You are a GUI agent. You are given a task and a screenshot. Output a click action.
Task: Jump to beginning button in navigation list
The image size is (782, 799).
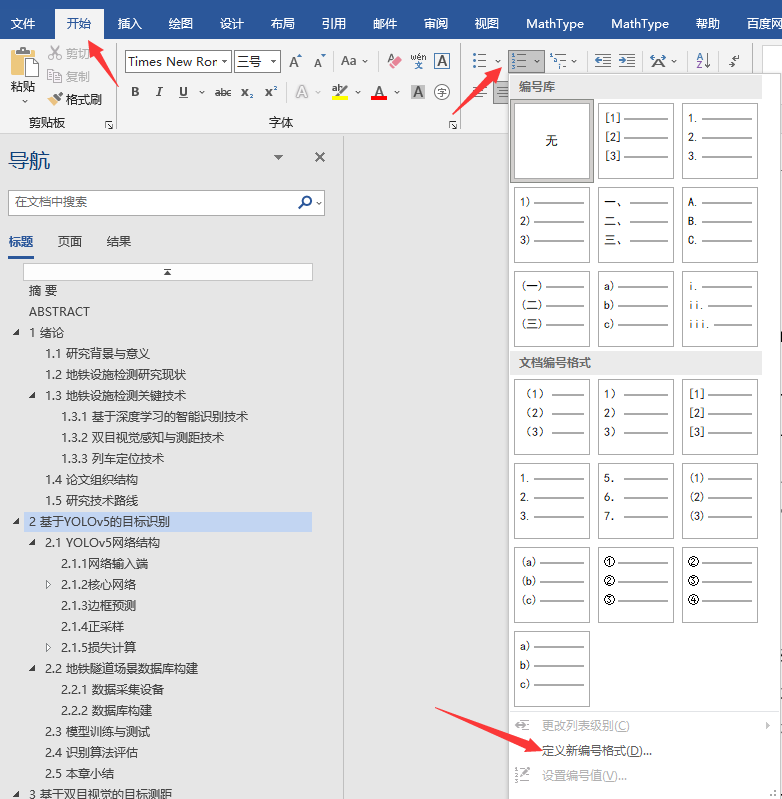coord(168,272)
